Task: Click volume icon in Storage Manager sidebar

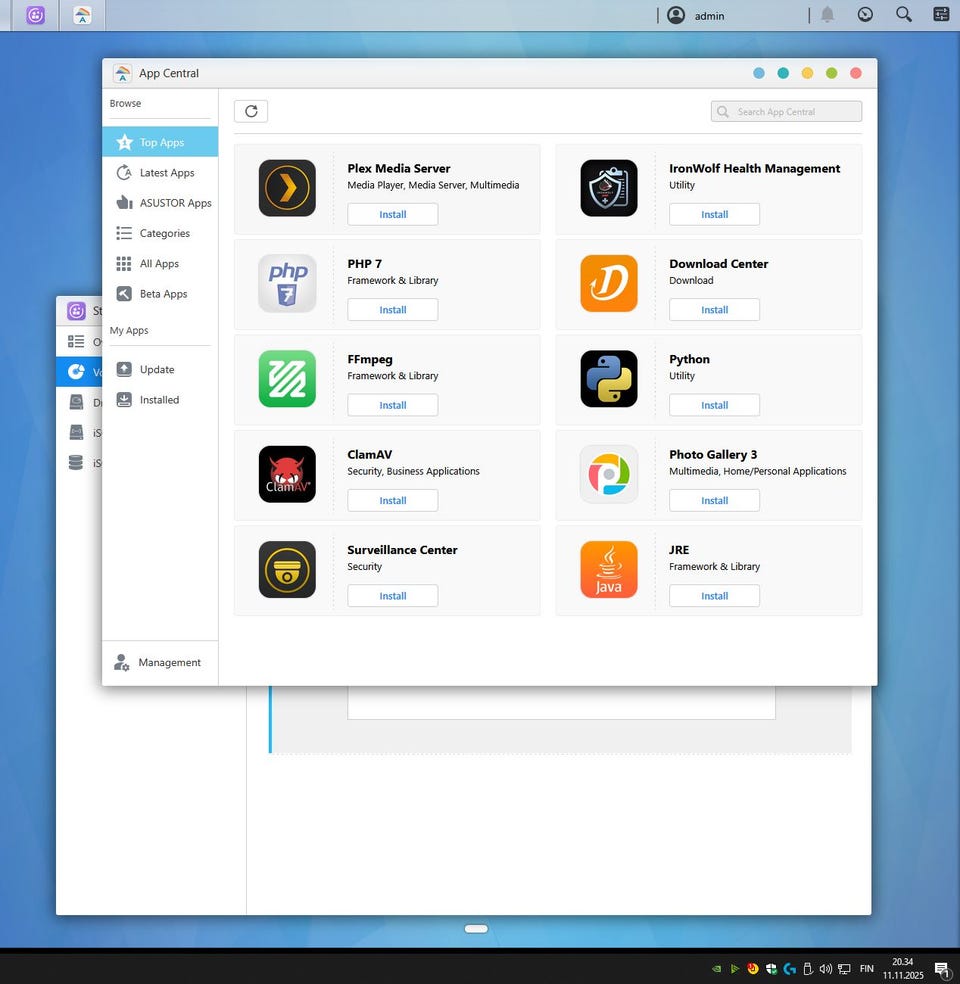Action: pos(76,372)
